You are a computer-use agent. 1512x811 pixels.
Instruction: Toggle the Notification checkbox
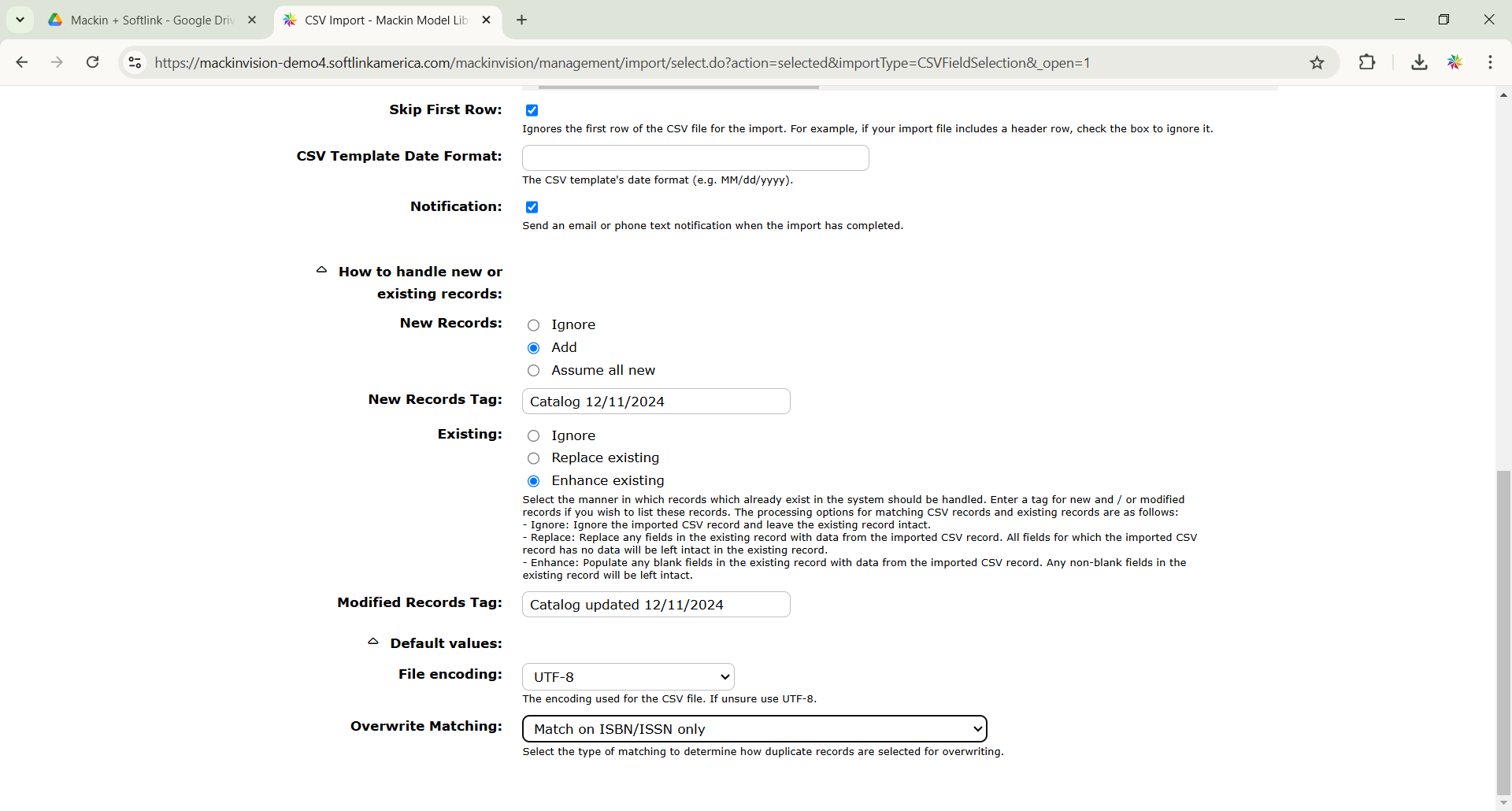coord(532,207)
